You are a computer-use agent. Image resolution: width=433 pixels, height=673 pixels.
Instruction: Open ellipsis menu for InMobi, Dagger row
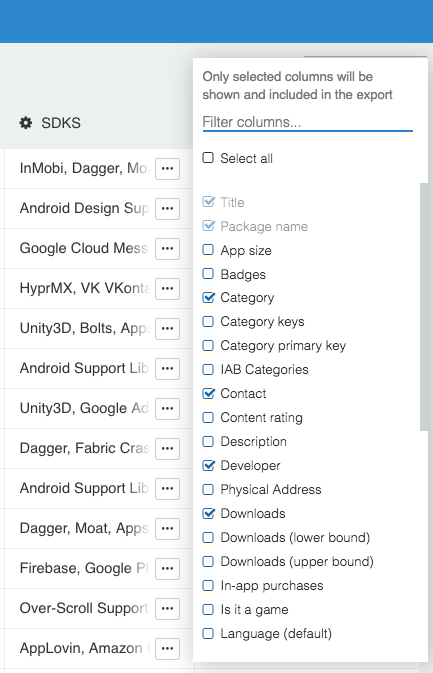click(167, 169)
